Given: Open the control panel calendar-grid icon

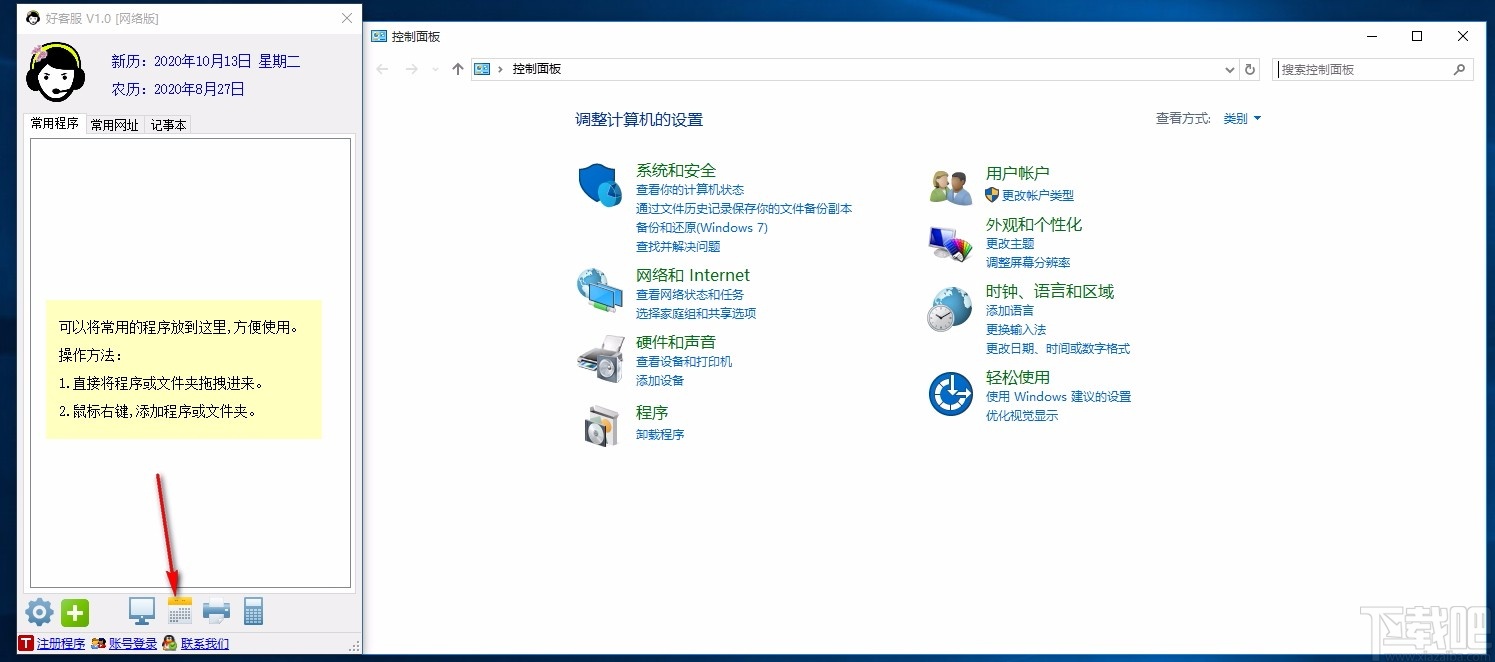Looking at the screenshot, I should click(180, 611).
